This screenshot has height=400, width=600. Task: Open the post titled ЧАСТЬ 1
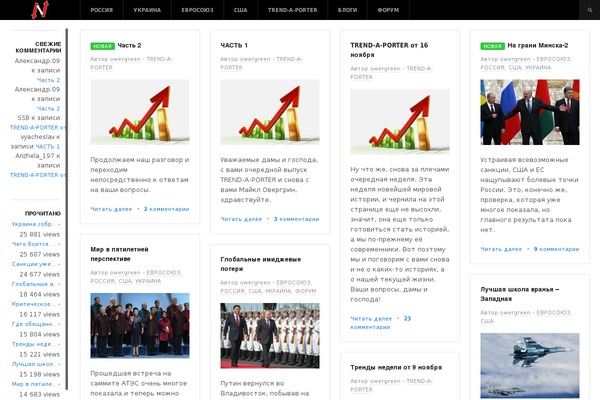pyautogui.click(x=234, y=46)
